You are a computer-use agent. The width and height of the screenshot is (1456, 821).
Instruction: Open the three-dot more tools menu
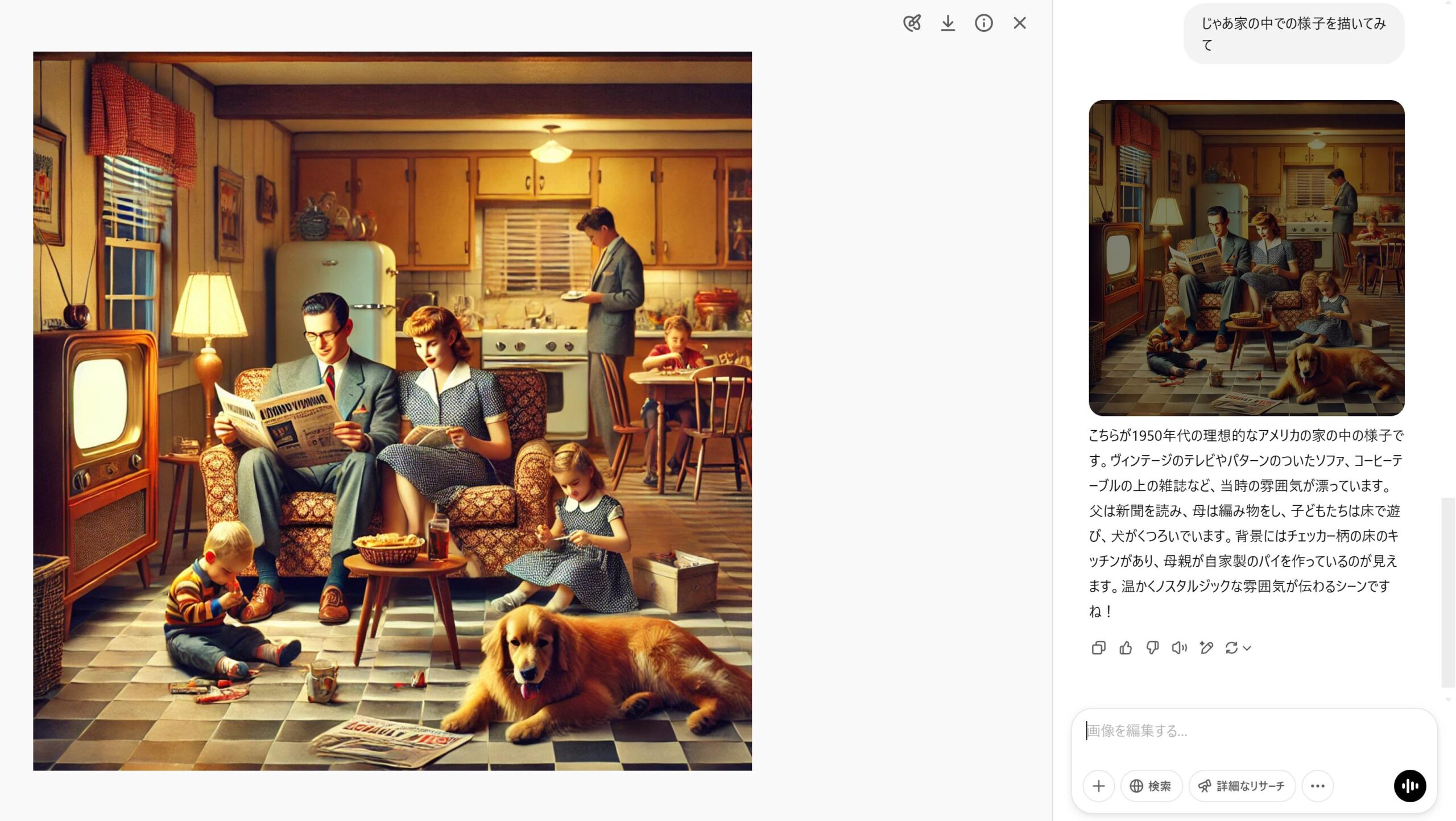click(x=1318, y=786)
